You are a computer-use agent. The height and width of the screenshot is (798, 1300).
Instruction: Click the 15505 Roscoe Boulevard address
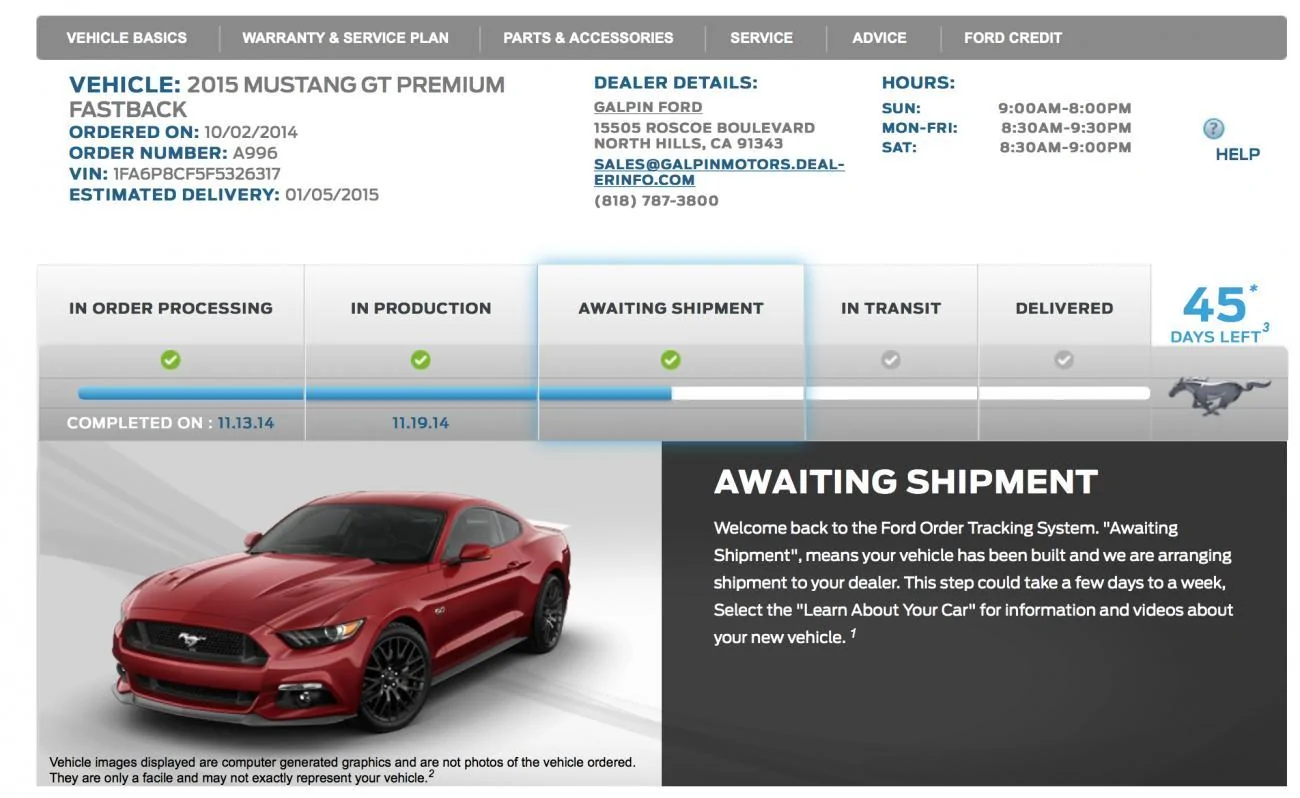pos(704,128)
